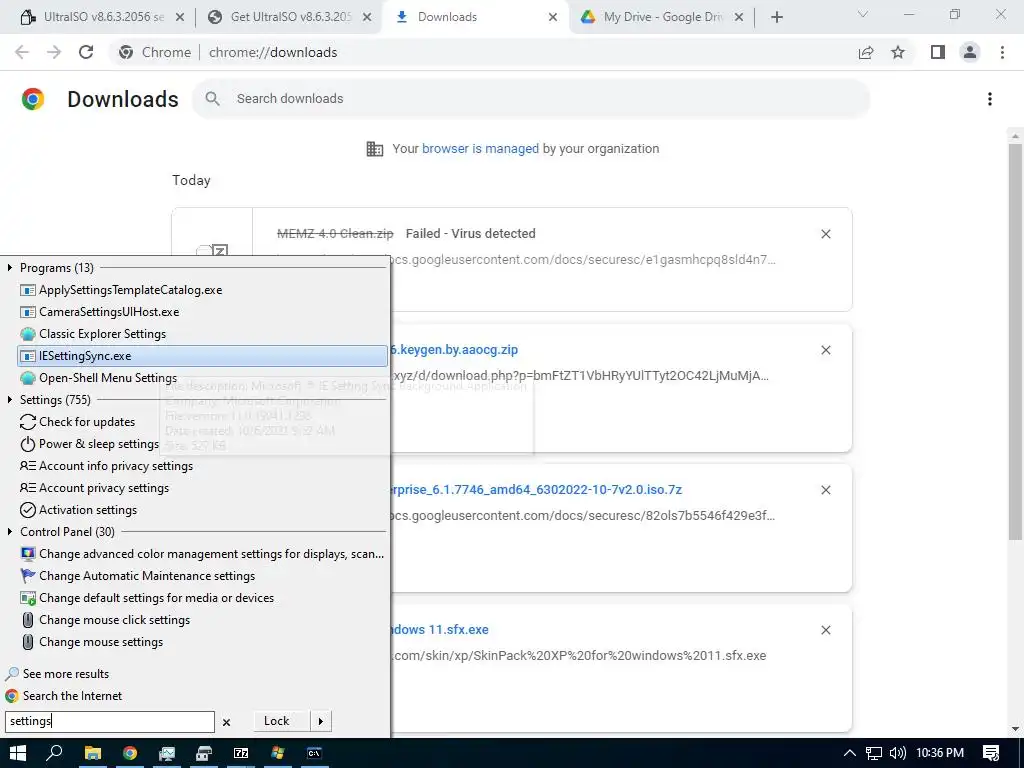The height and width of the screenshot is (768, 1024).
Task: Close the Get UltraISO tab
Action: coord(367,17)
